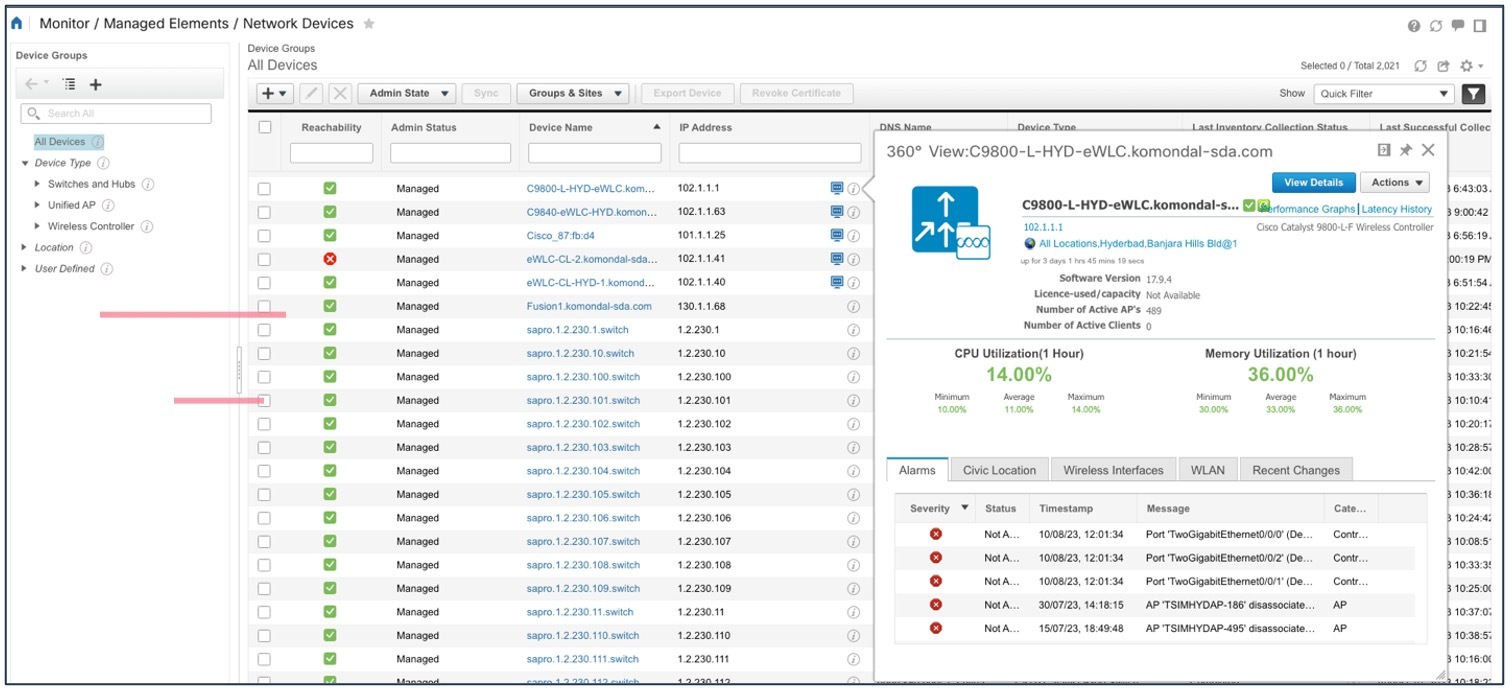Screen dimensions: 1512x694
Task: Open the info icon next to eWLC-CL-2 row
Action: tap(854, 259)
